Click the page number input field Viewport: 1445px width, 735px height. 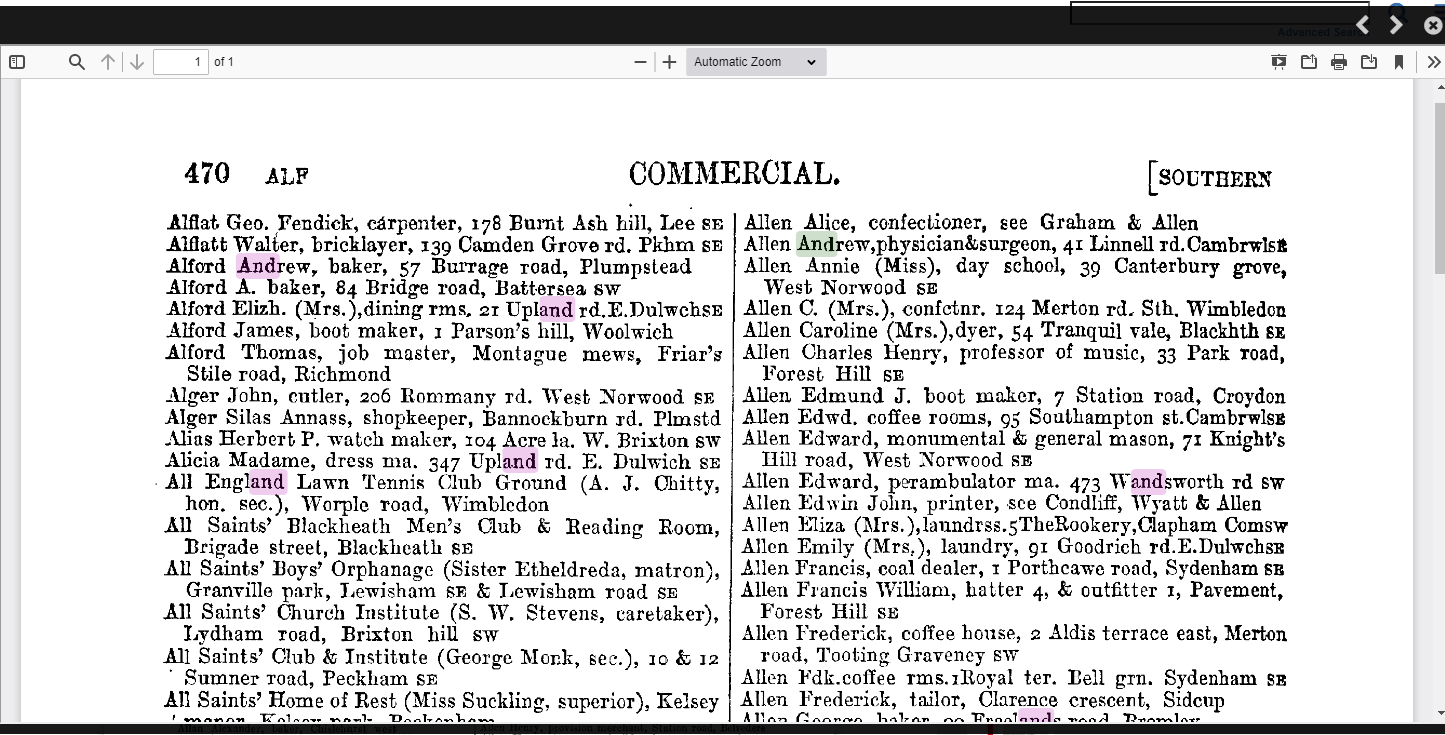180,62
